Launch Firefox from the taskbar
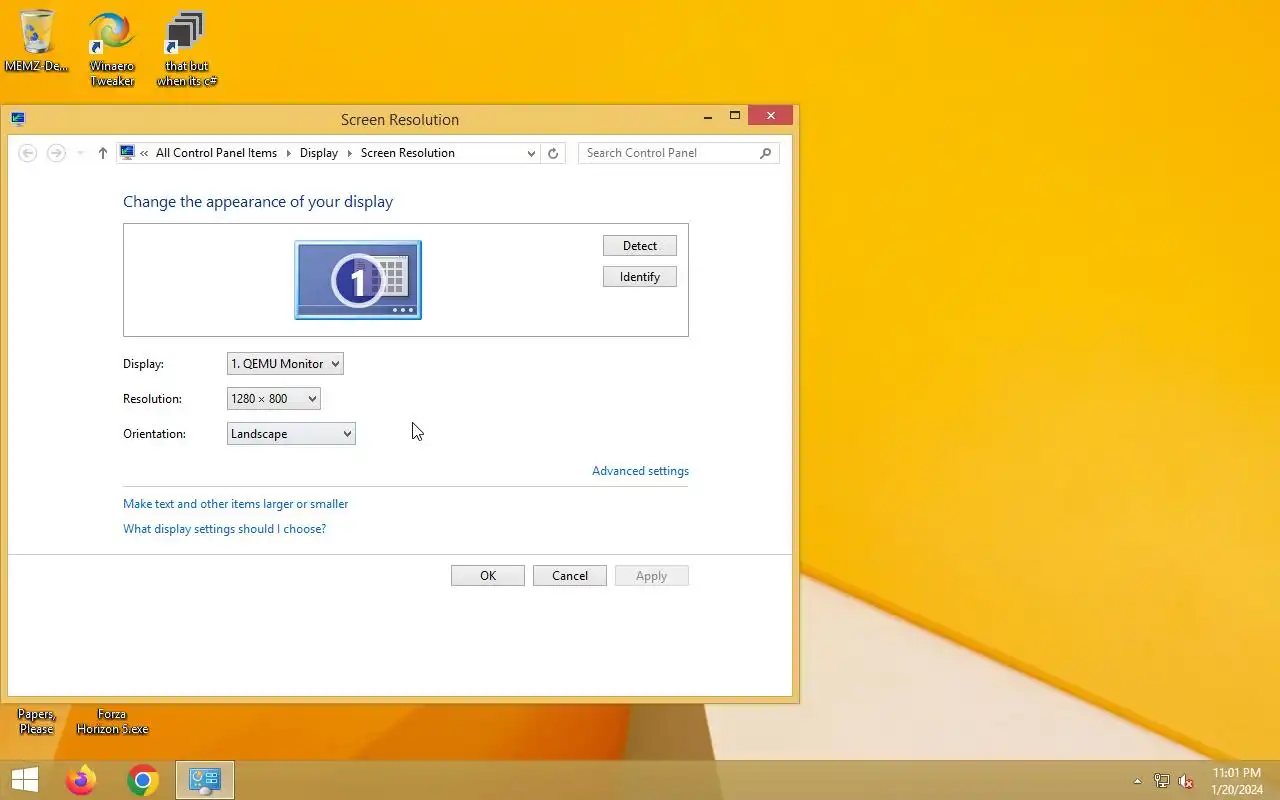This screenshot has height=800, width=1280. 81,780
